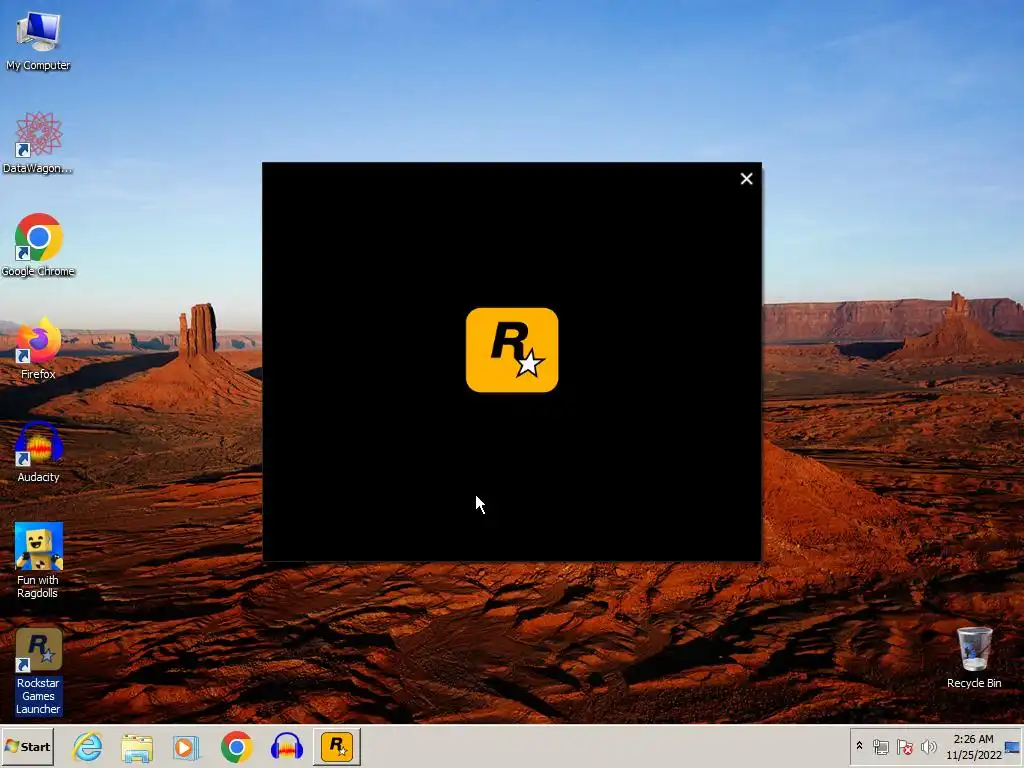
Task: Close the Rockstar launcher splash window
Action: coord(746,179)
